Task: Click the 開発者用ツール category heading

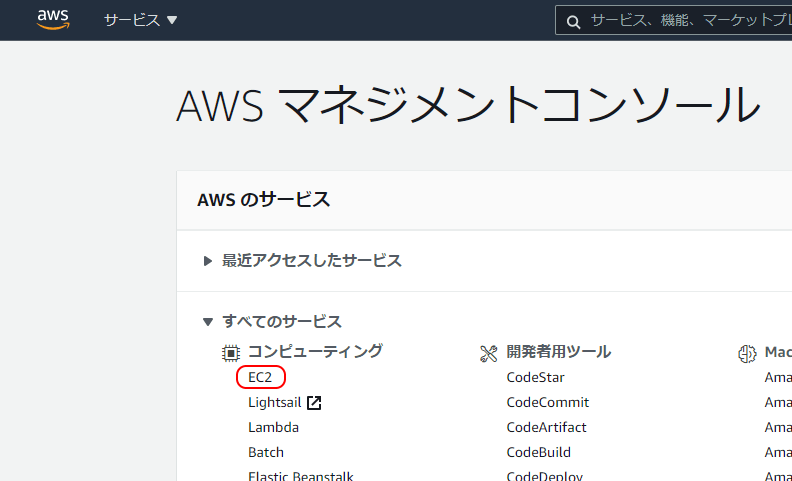Action: pyautogui.click(x=559, y=352)
